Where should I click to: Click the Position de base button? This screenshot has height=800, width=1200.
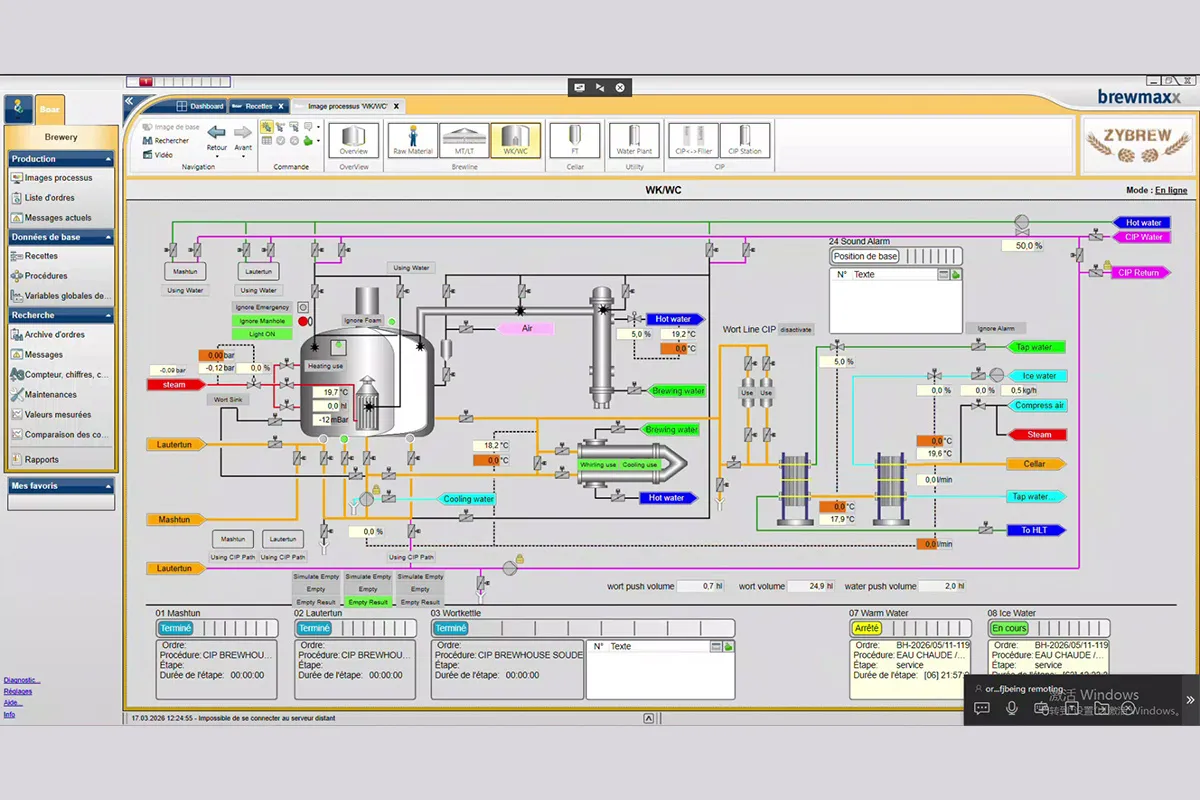point(865,256)
